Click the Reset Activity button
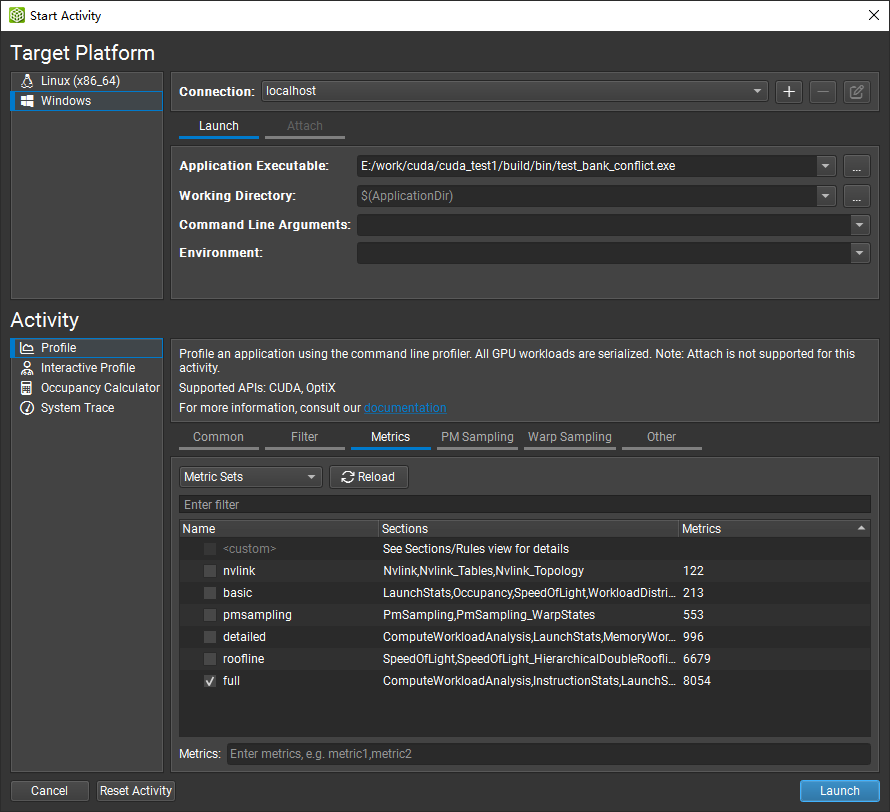Viewport: 890px width, 812px height. click(136, 791)
